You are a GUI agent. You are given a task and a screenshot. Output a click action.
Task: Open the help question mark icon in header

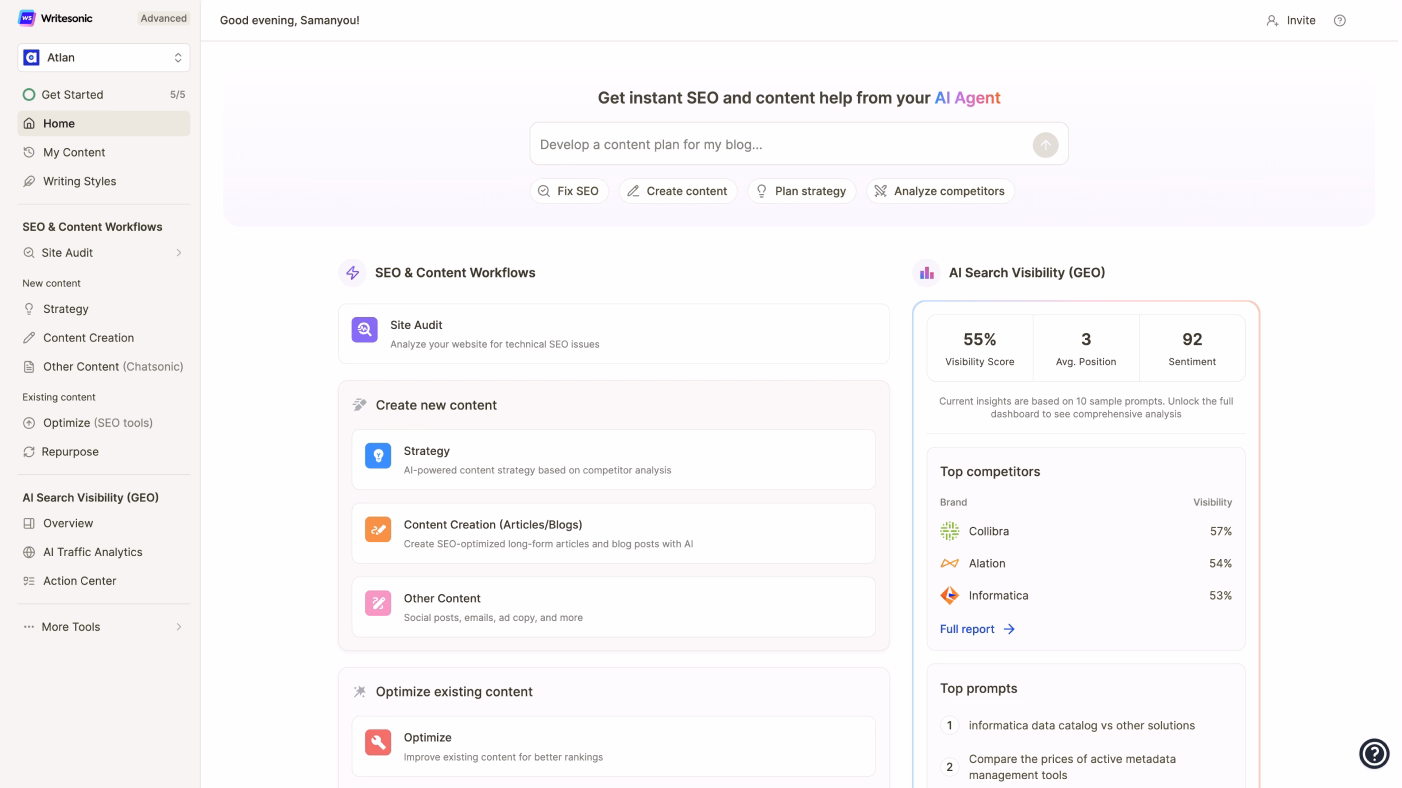[1339, 20]
